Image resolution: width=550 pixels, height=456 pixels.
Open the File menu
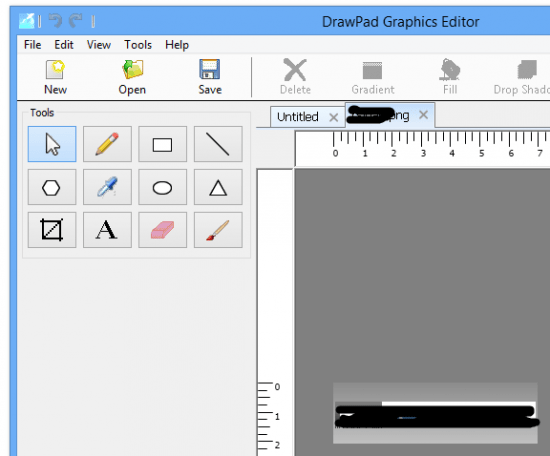(x=32, y=45)
